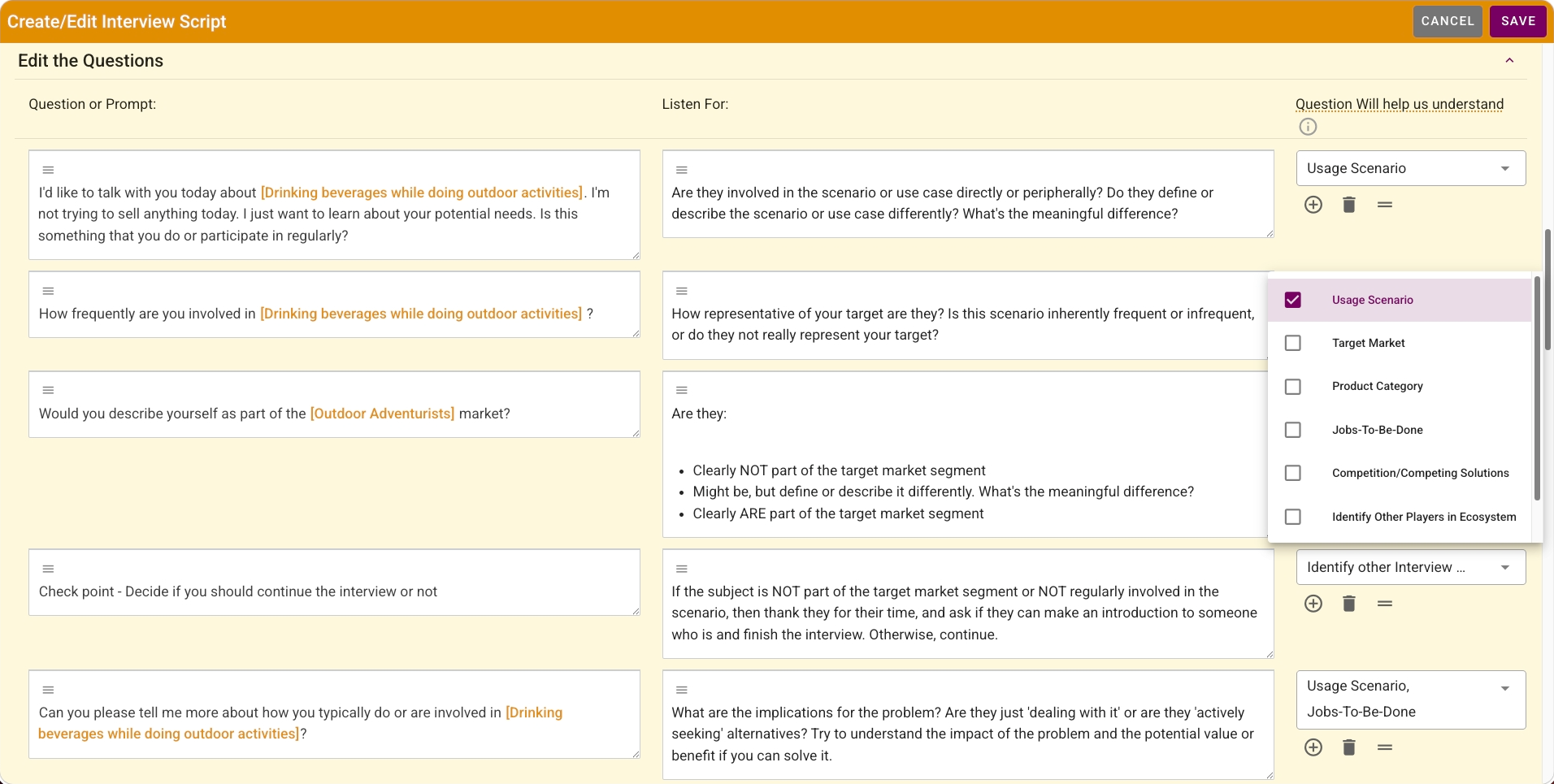The image size is (1554, 784).
Task: Delete the Can you please tell me more question
Action: click(x=1349, y=747)
